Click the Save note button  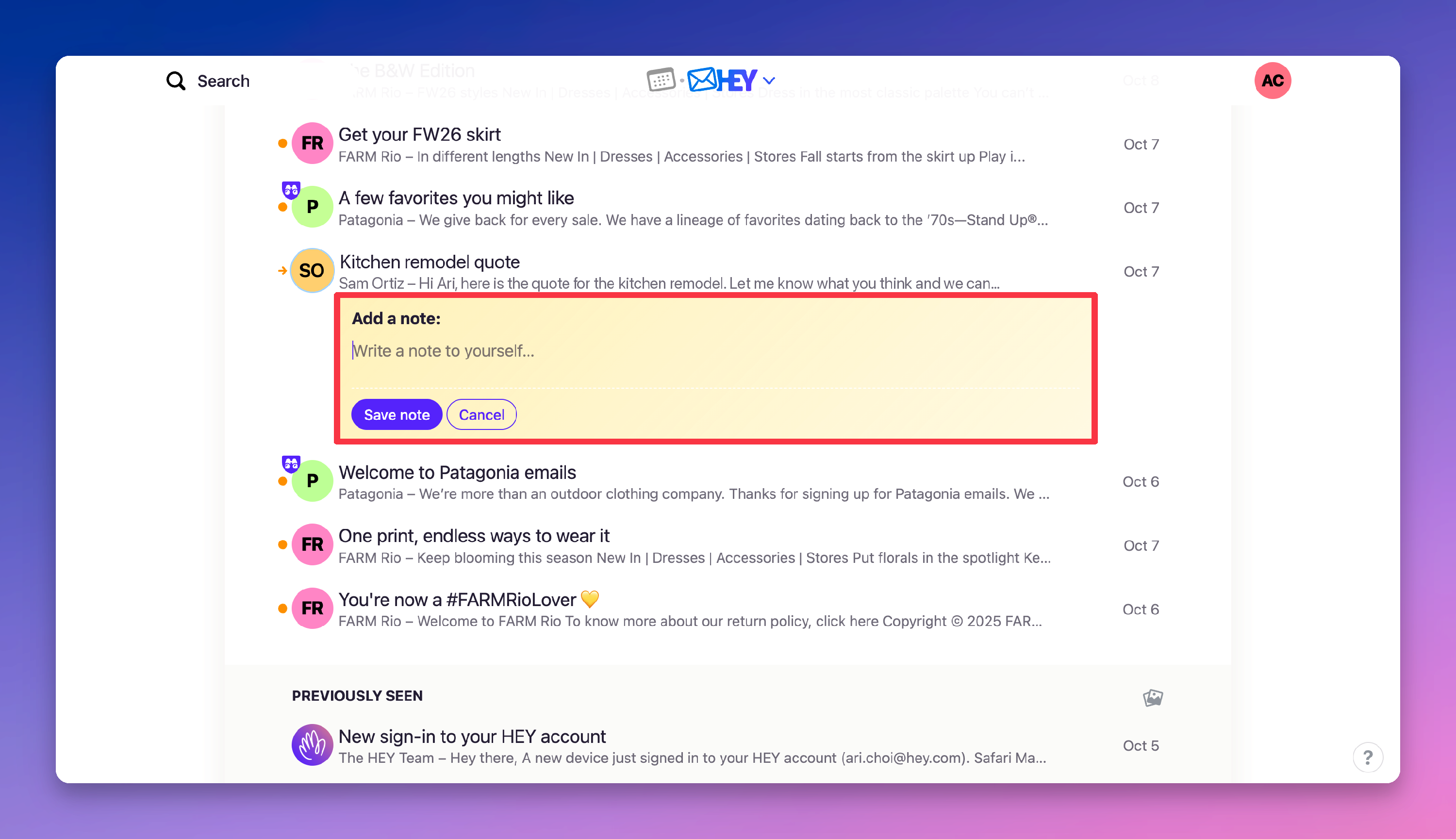[x=397, y=414]
